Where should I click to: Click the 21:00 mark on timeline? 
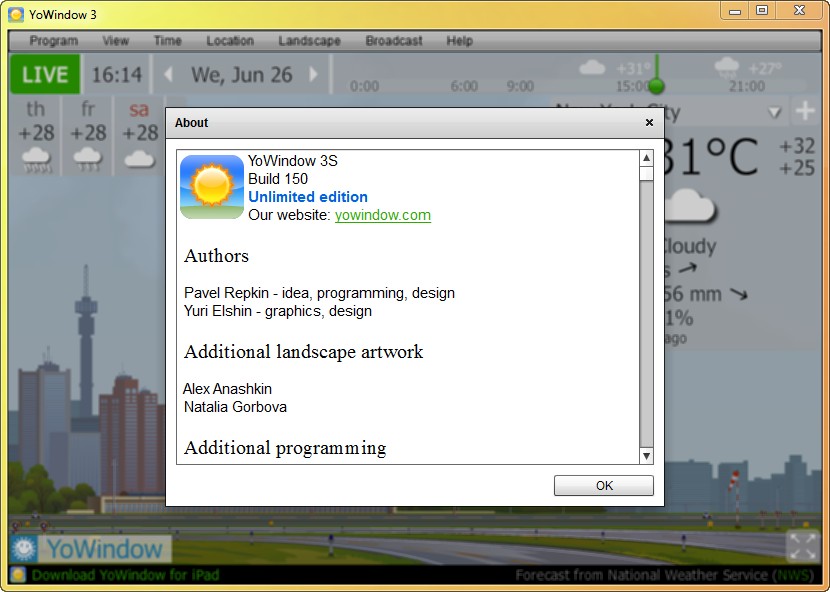(746, 86)
